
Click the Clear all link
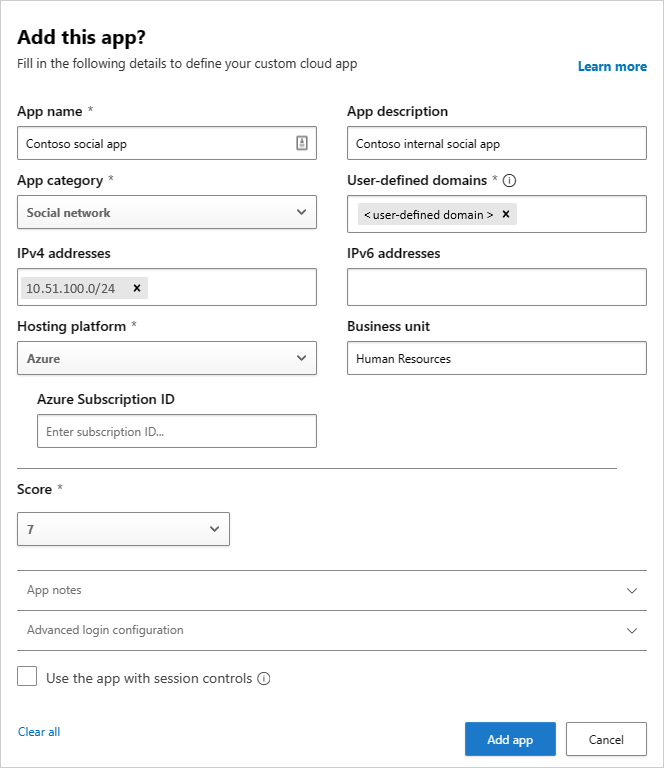(39, 732)
